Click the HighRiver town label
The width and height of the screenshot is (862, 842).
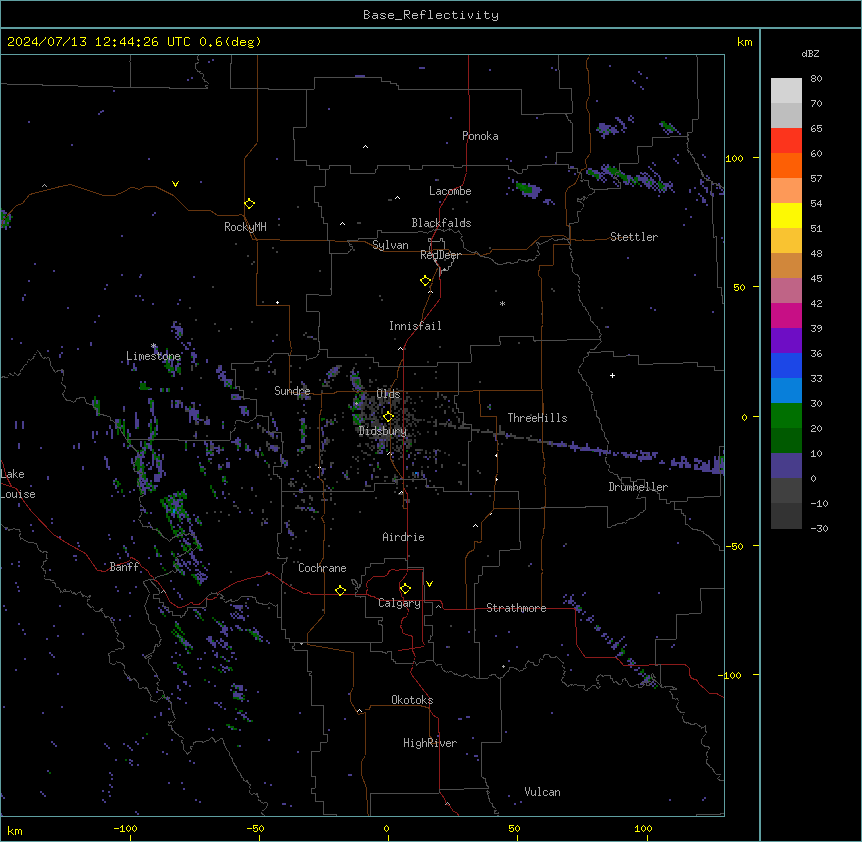point(430,743)
